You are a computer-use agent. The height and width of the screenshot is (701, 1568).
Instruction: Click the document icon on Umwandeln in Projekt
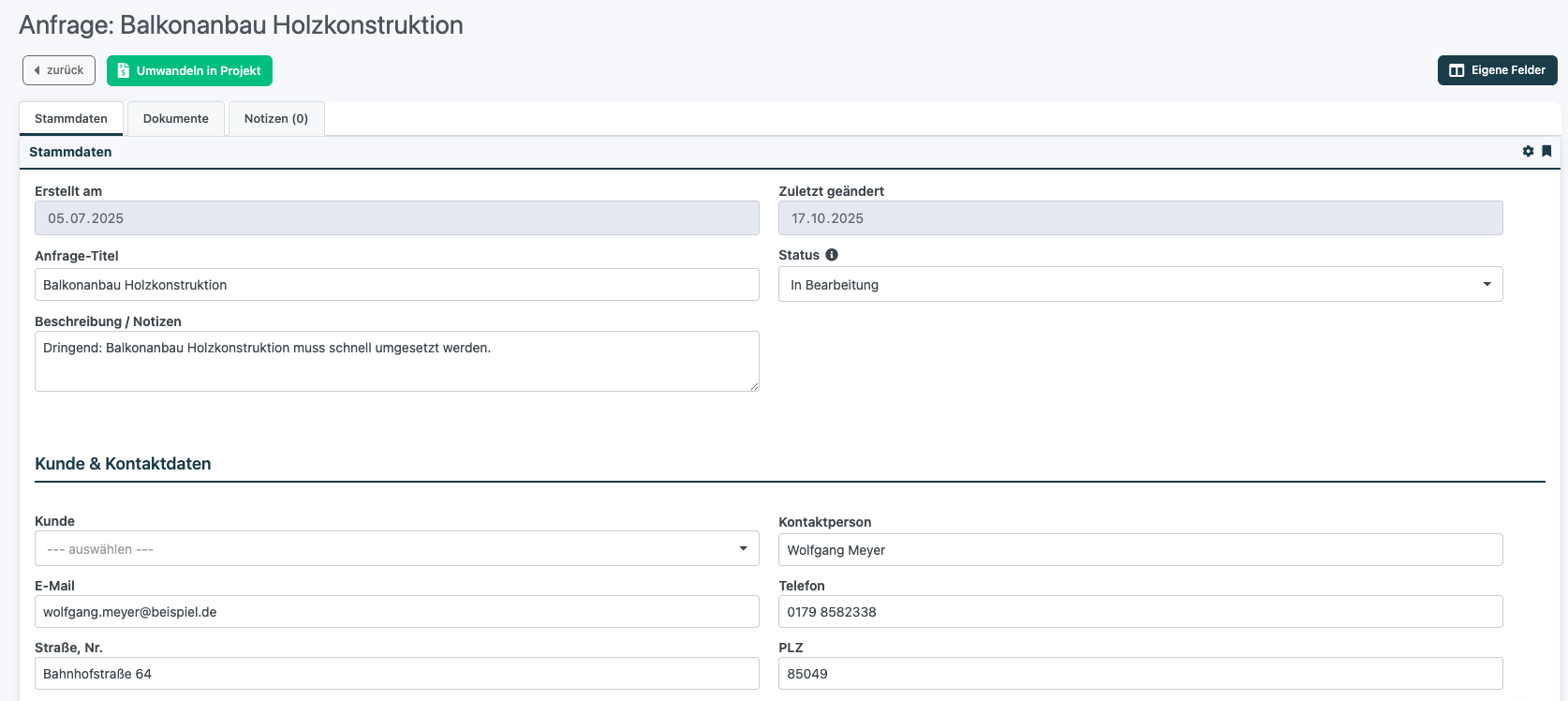coord(123,71)
